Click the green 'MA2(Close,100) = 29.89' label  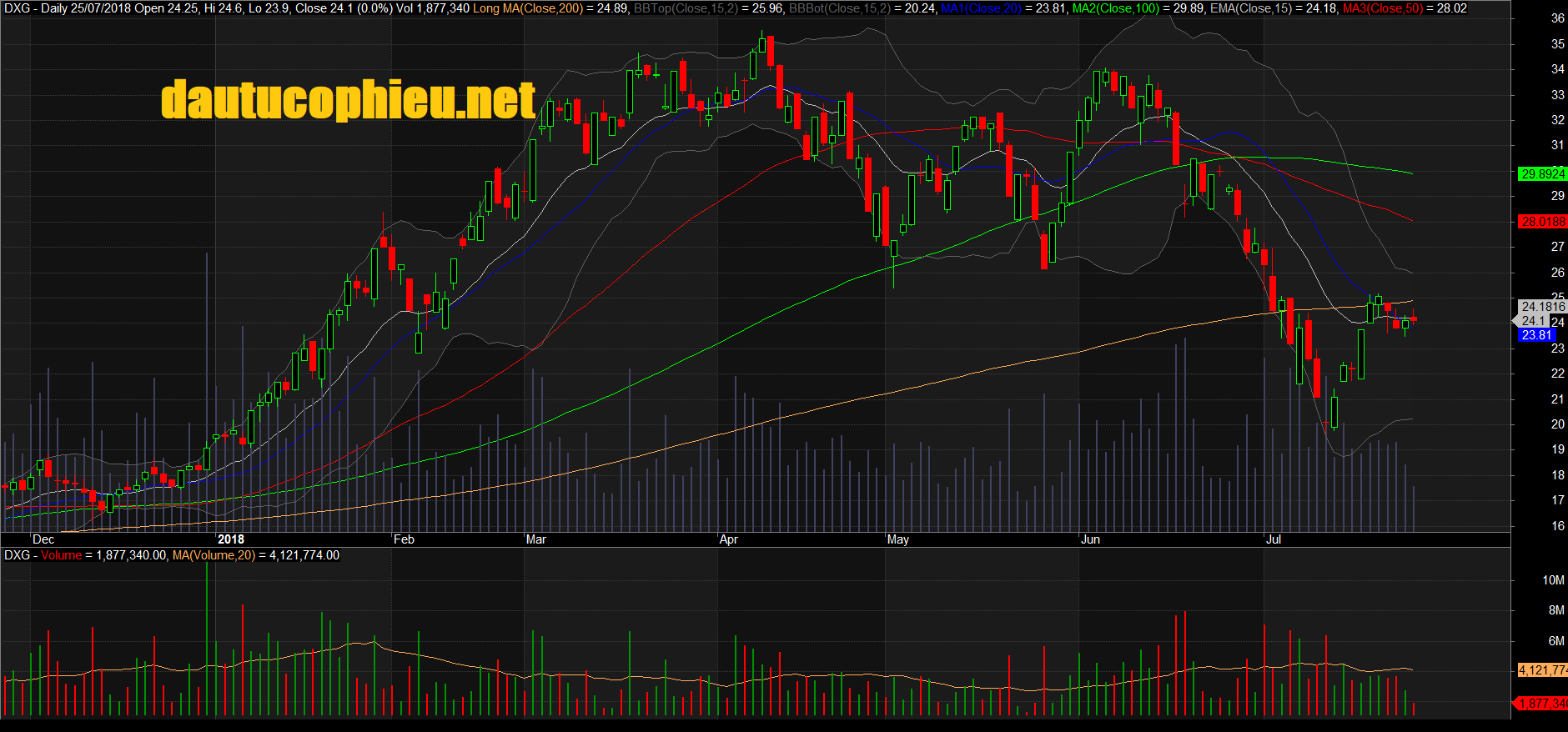(1139, 8)
